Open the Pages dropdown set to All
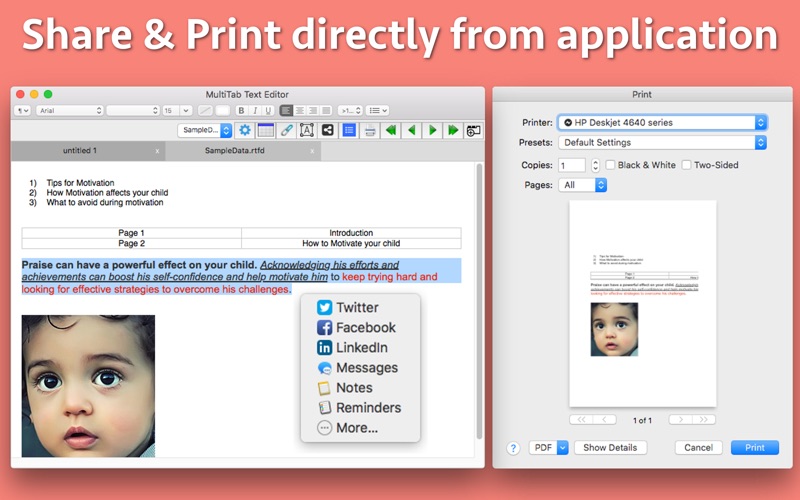 pos(582,185)
